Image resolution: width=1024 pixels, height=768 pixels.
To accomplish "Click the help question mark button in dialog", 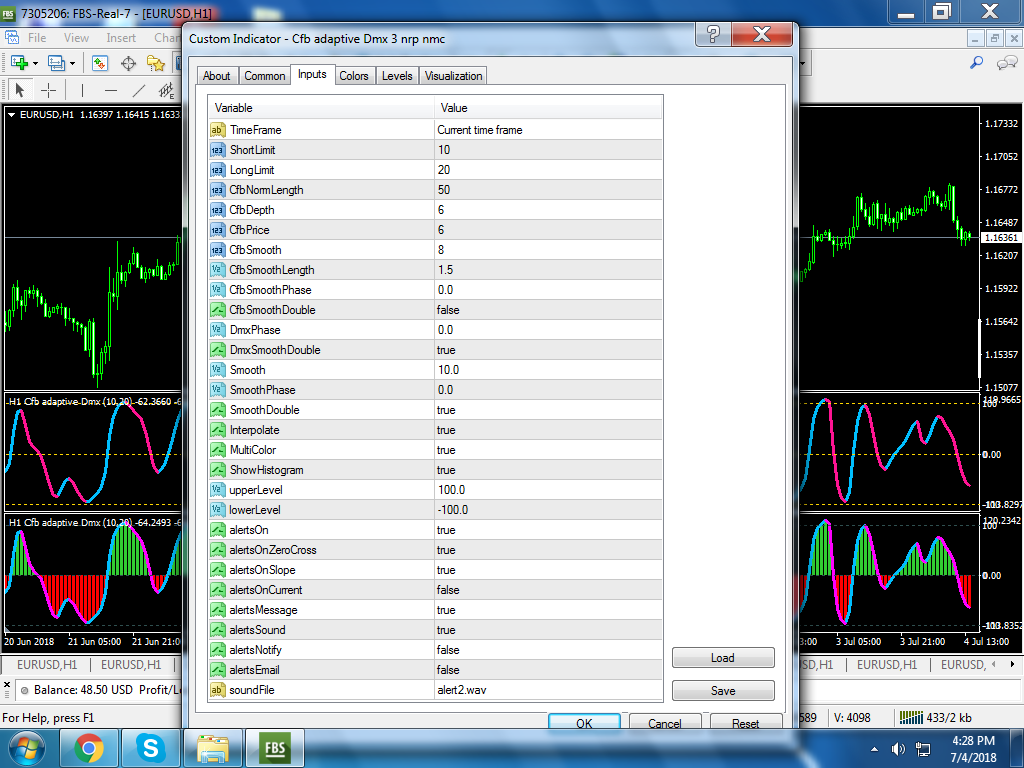I will (x=713, y=34).
